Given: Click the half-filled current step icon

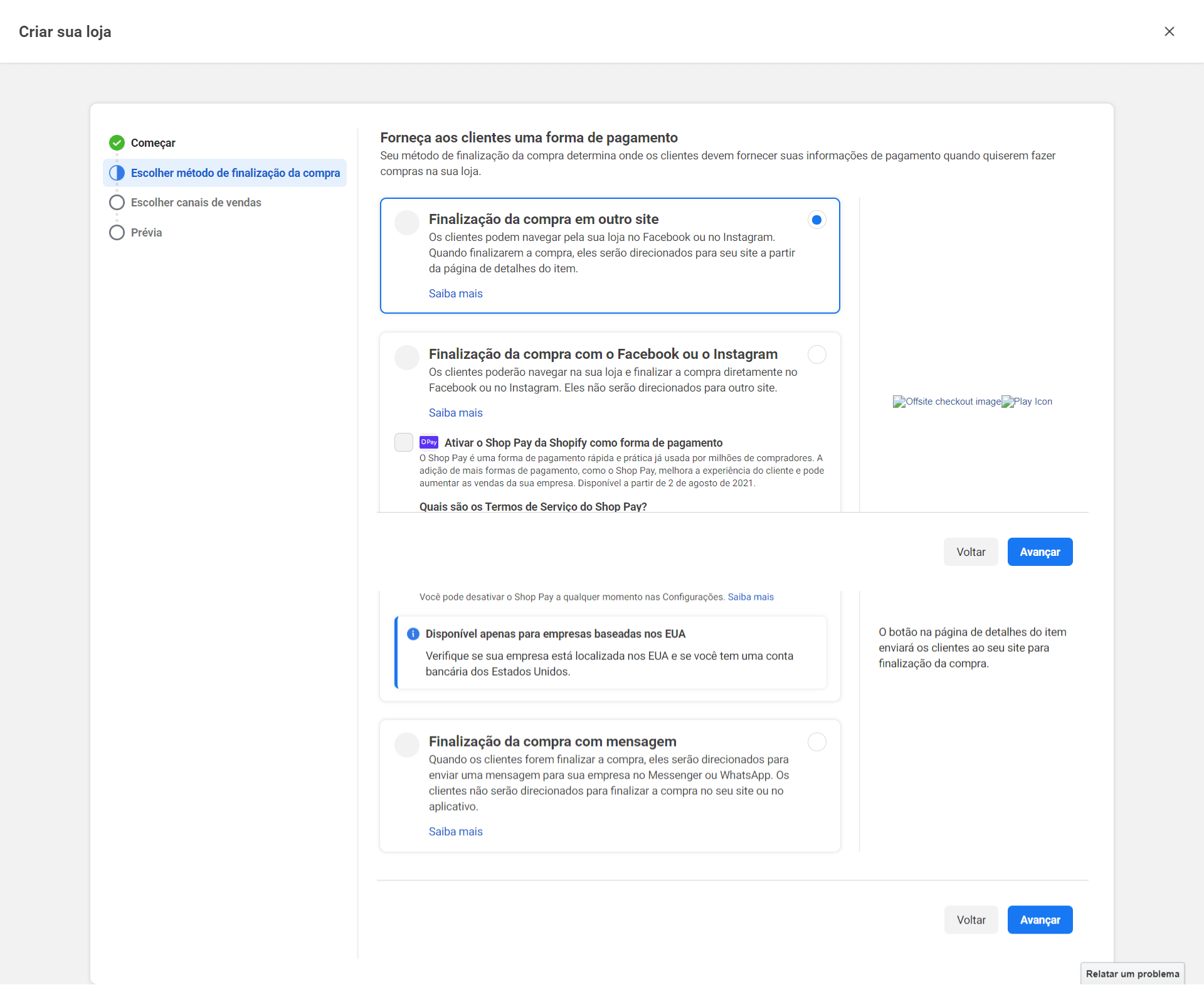Looking at the screenshot, I should (117, 173).
